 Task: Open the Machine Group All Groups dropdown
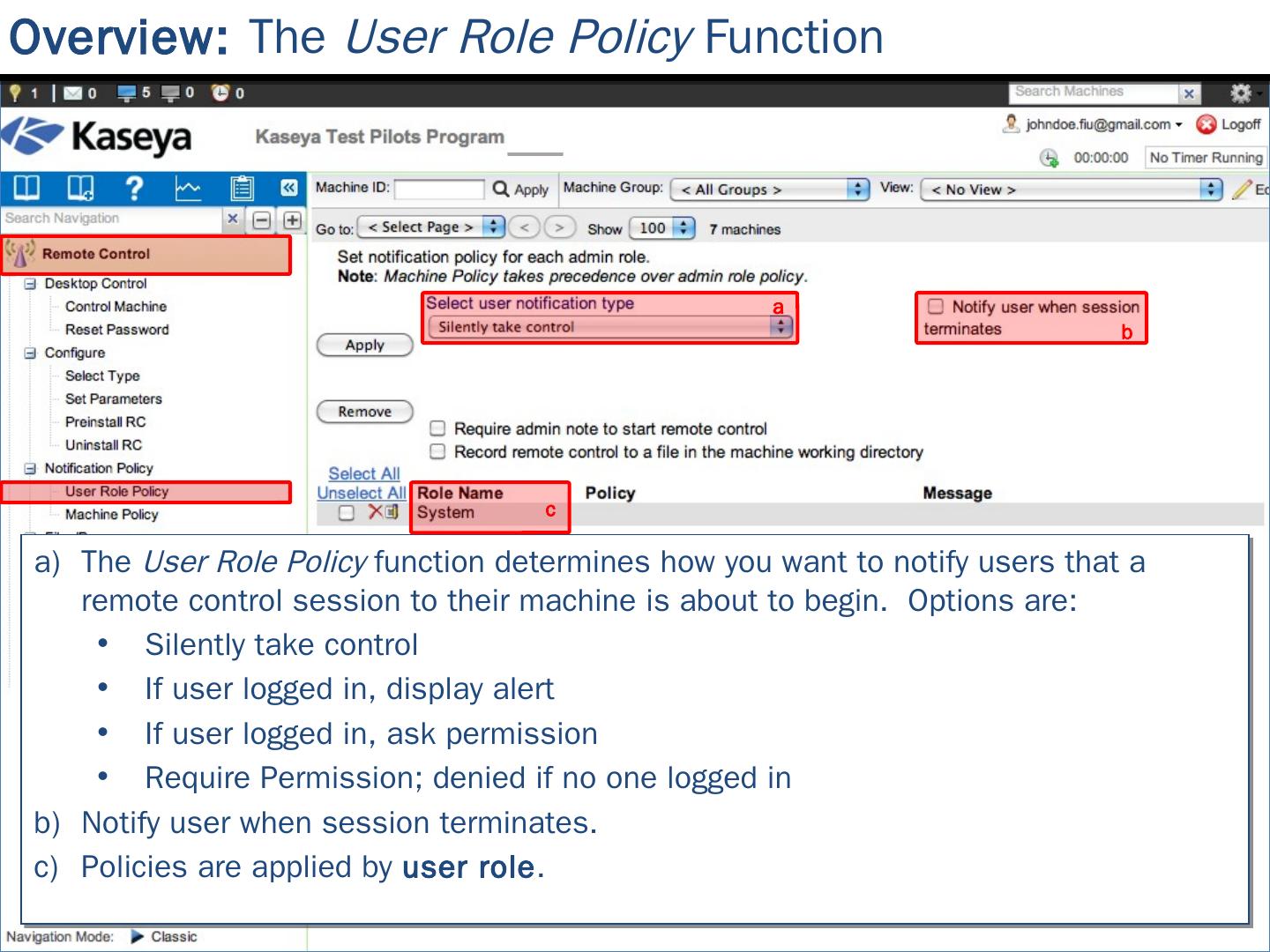(769, 190)
